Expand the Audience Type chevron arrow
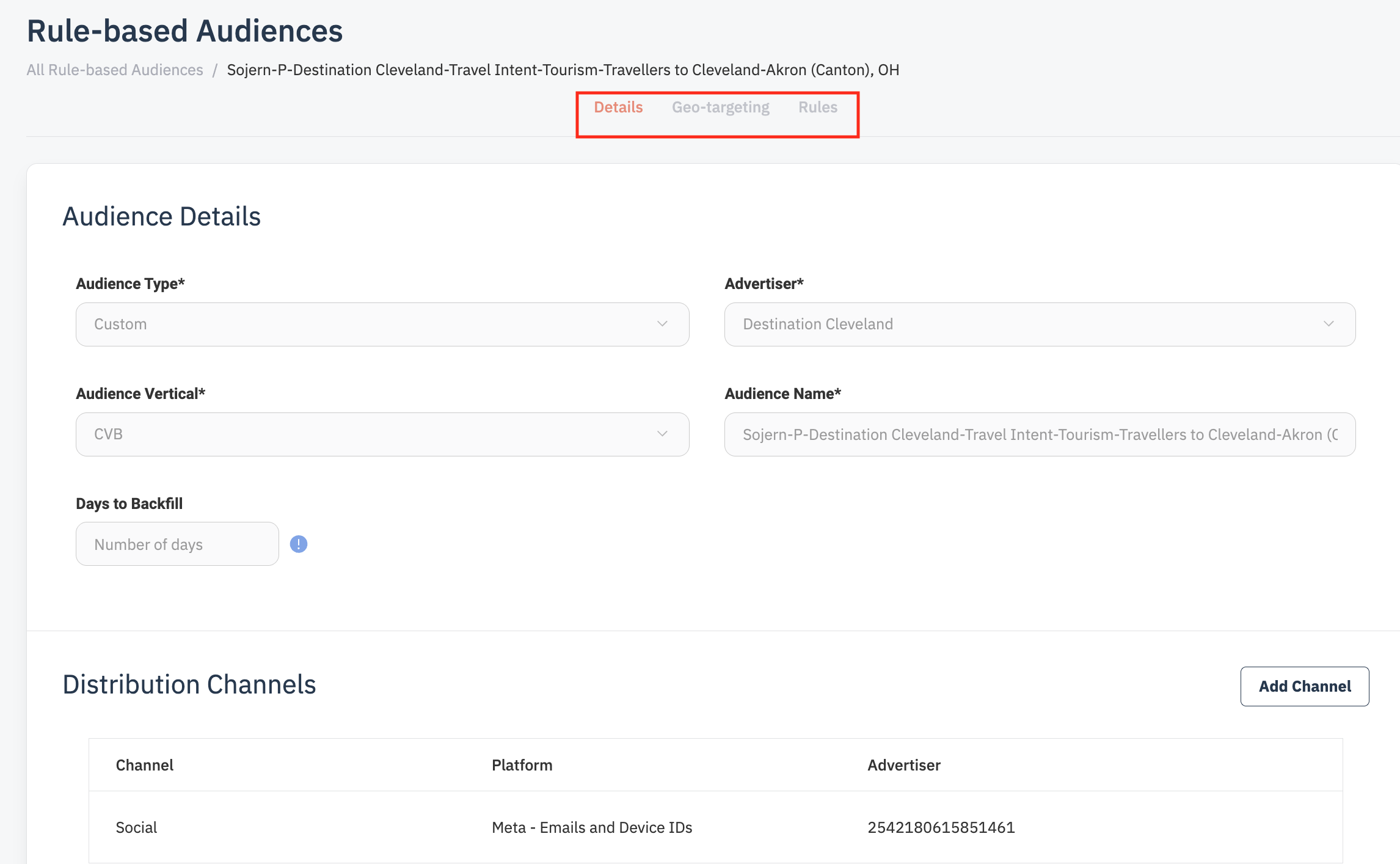The image size is (1400, 864). point(662,324)
